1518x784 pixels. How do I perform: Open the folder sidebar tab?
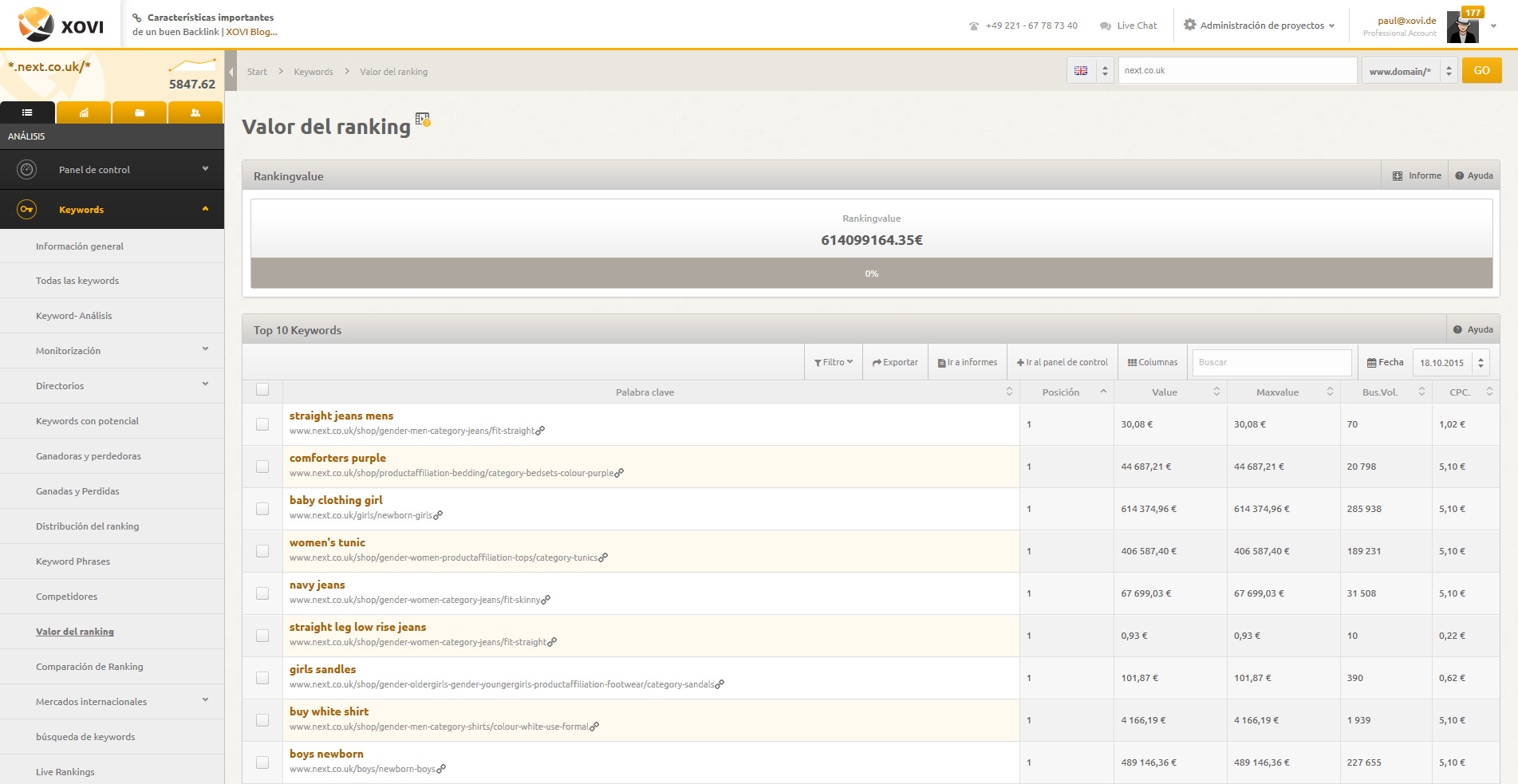(140, 112)
